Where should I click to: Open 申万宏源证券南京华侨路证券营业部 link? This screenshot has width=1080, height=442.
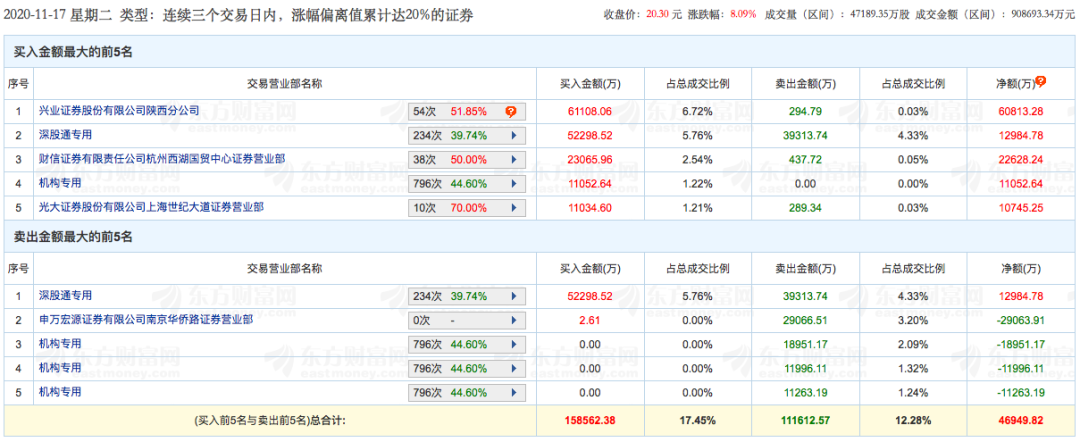pos(146,319)
